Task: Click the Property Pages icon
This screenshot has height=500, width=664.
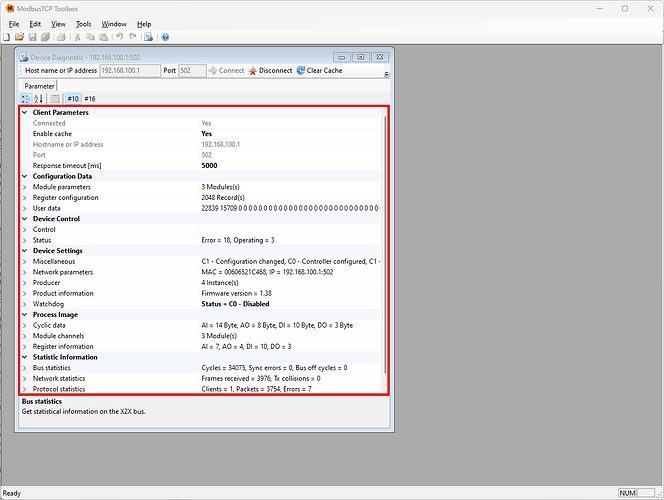Action: coord(55,99)
